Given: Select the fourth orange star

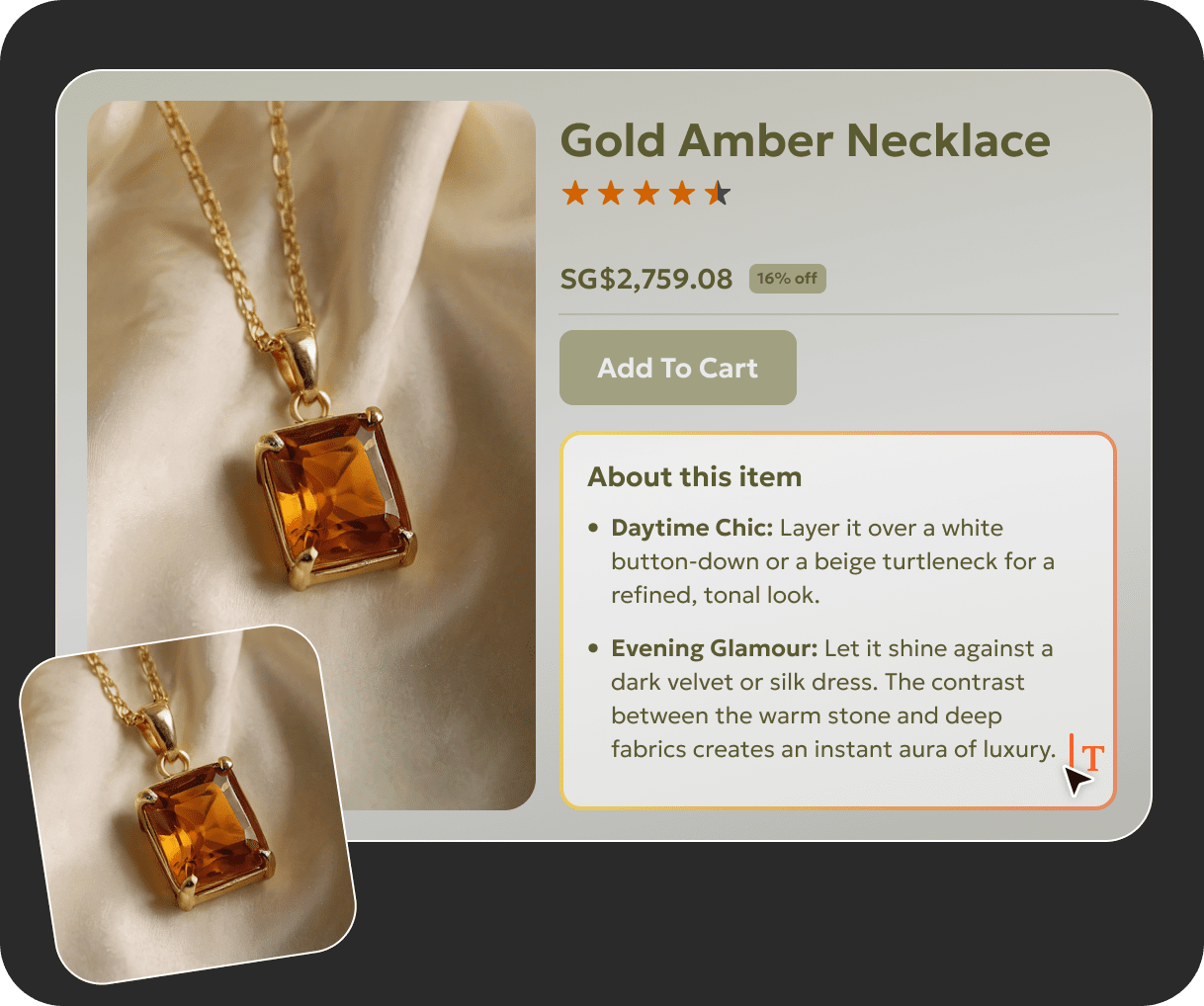Looking at the screenshot, I should pyautogui.click(x=680, y=193).
